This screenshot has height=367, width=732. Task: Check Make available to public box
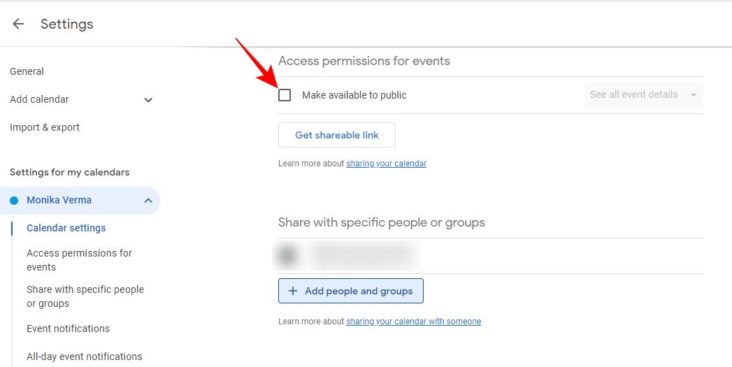tap(284, 95)
